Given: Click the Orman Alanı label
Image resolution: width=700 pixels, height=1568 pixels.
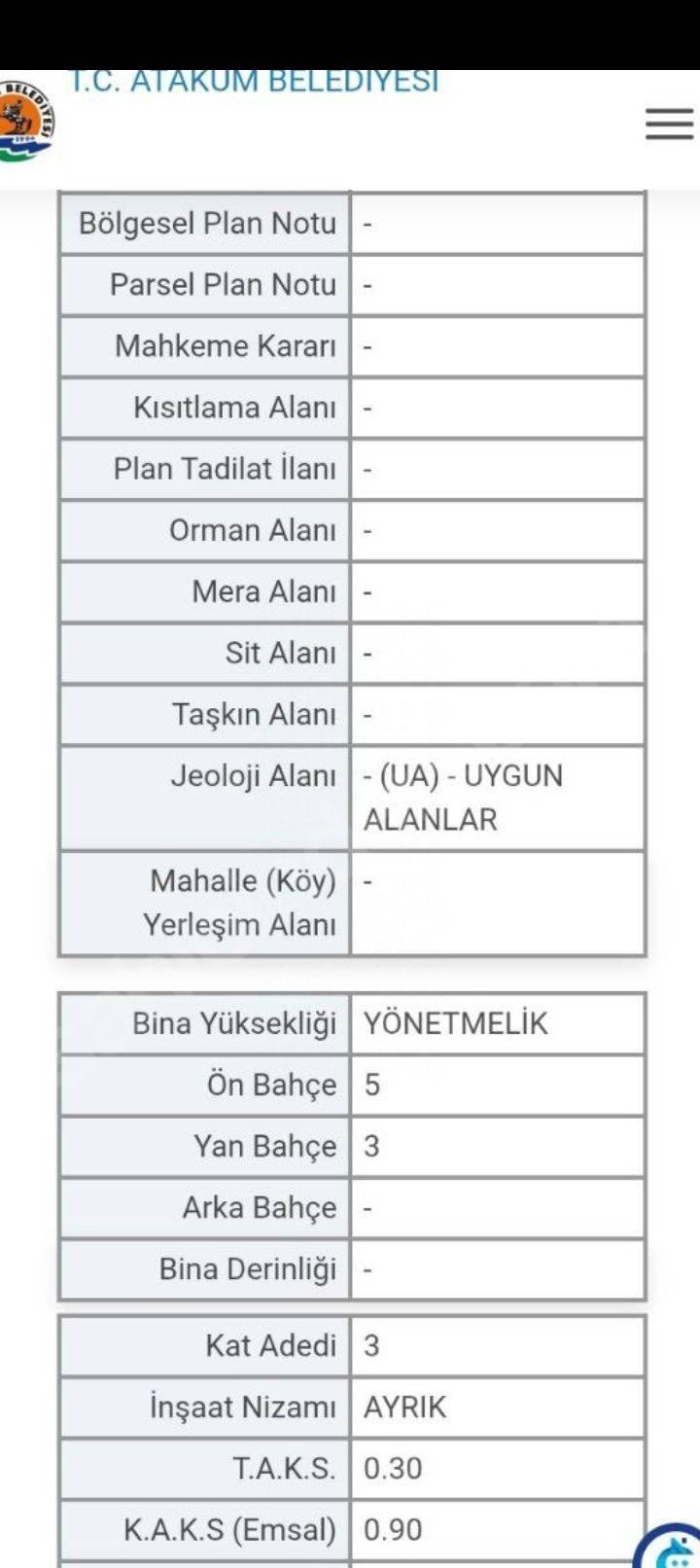Looking at the screenshot, I should coord(253,530).
